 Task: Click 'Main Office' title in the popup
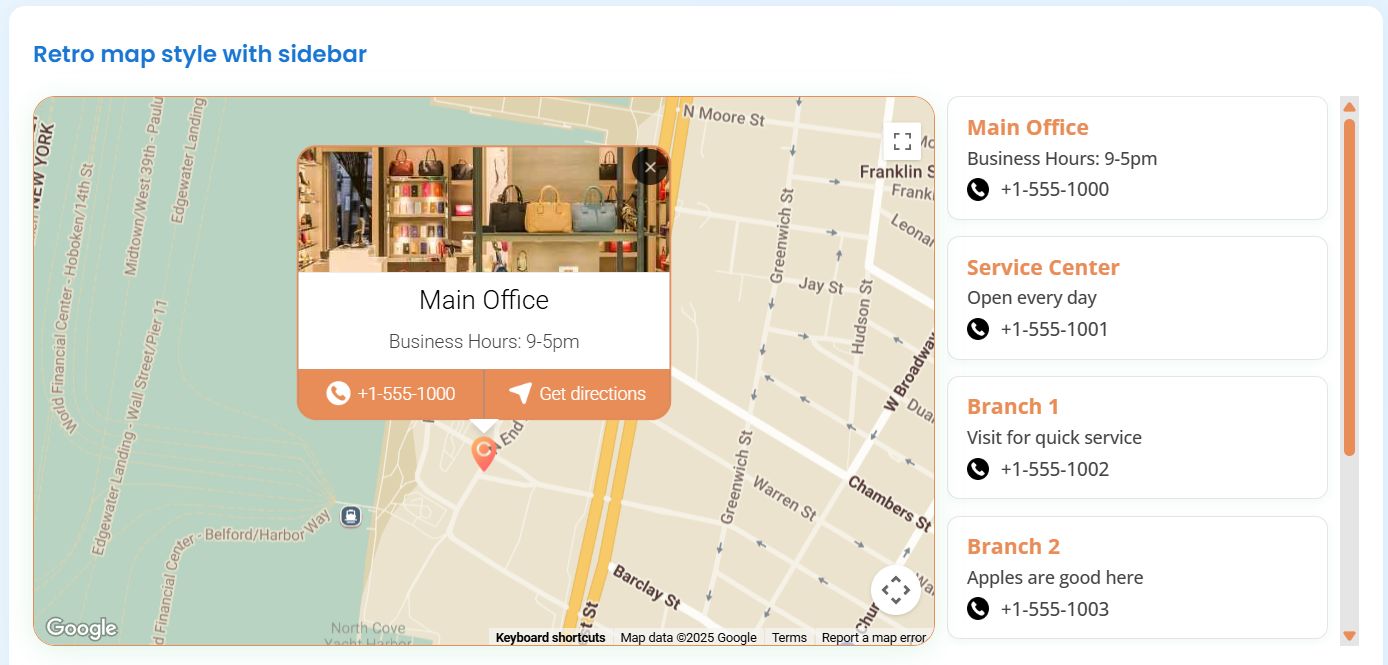click(484, 300)
